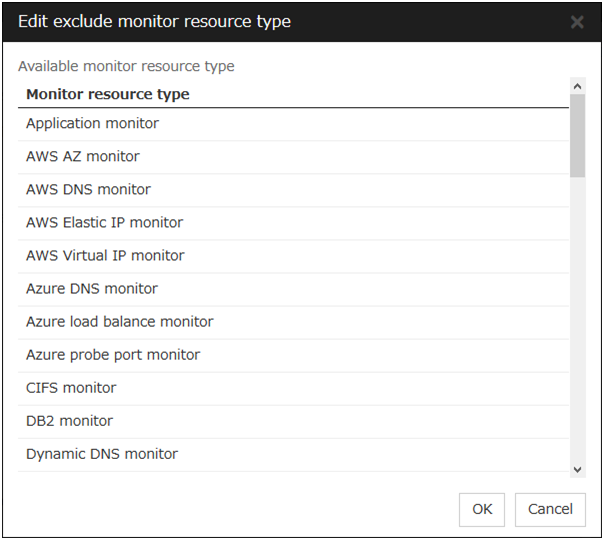Select AWS AZ monitor entry
This screenshot has width=604, height=540.
tap(83, 157)
